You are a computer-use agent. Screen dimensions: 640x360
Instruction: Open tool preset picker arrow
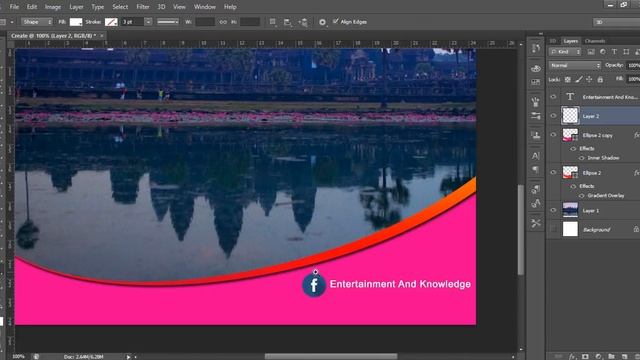coord(12,22)
